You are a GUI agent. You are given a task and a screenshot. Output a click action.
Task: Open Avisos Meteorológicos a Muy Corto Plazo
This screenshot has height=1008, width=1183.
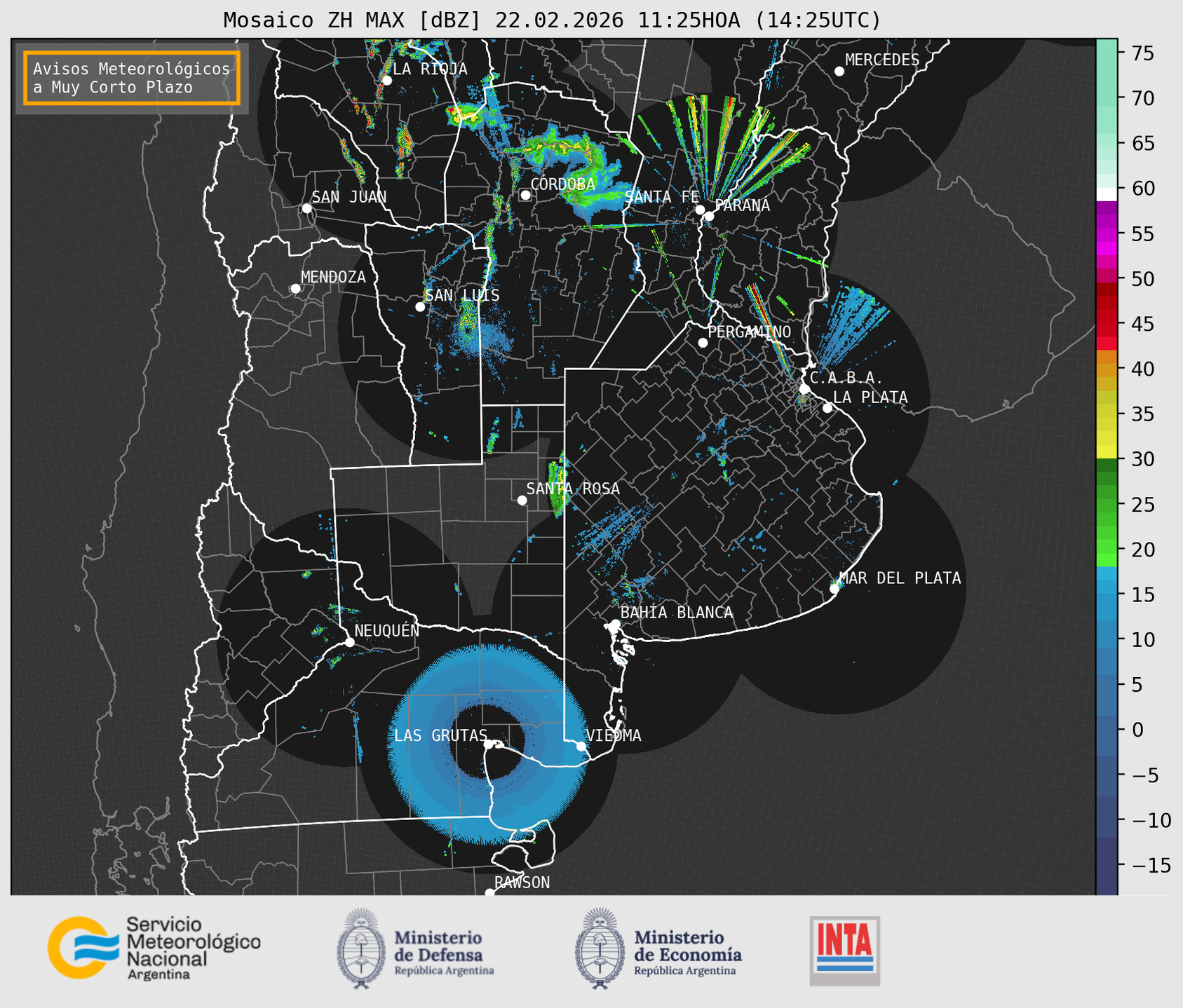point(132,78)
